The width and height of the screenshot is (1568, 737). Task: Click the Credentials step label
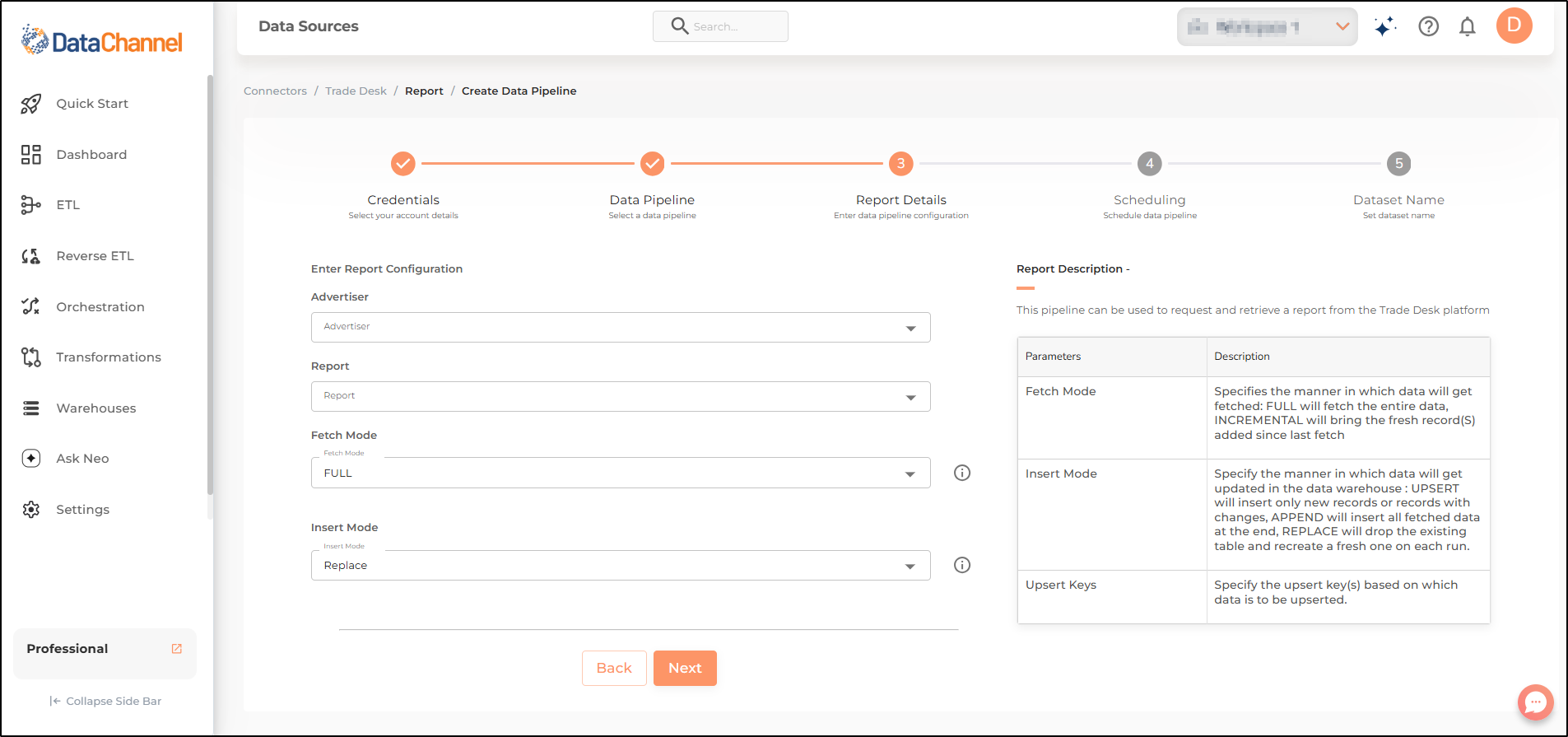coord(403,200)
